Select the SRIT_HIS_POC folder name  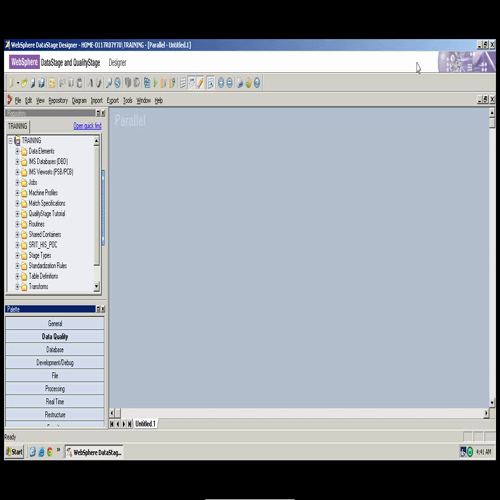(43, 245)
